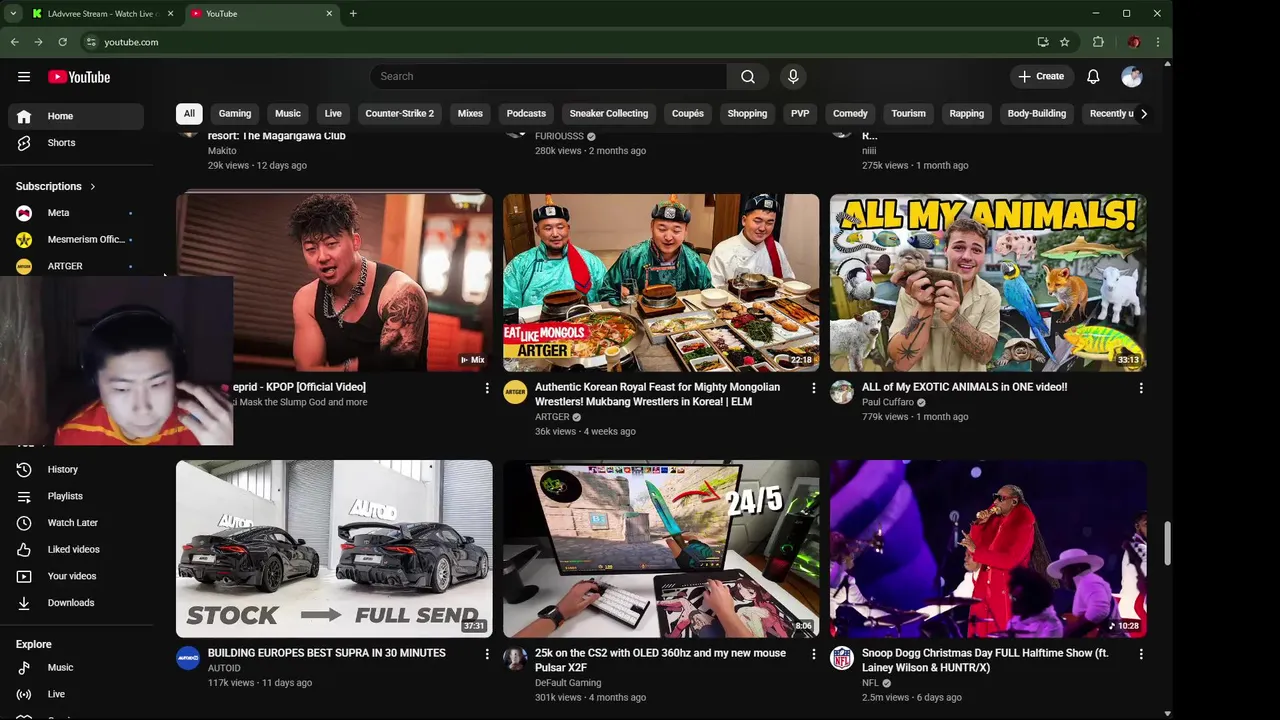This screenshot has height=720, width=1280.
Task: Open Music under Explore
Action: 76,668
